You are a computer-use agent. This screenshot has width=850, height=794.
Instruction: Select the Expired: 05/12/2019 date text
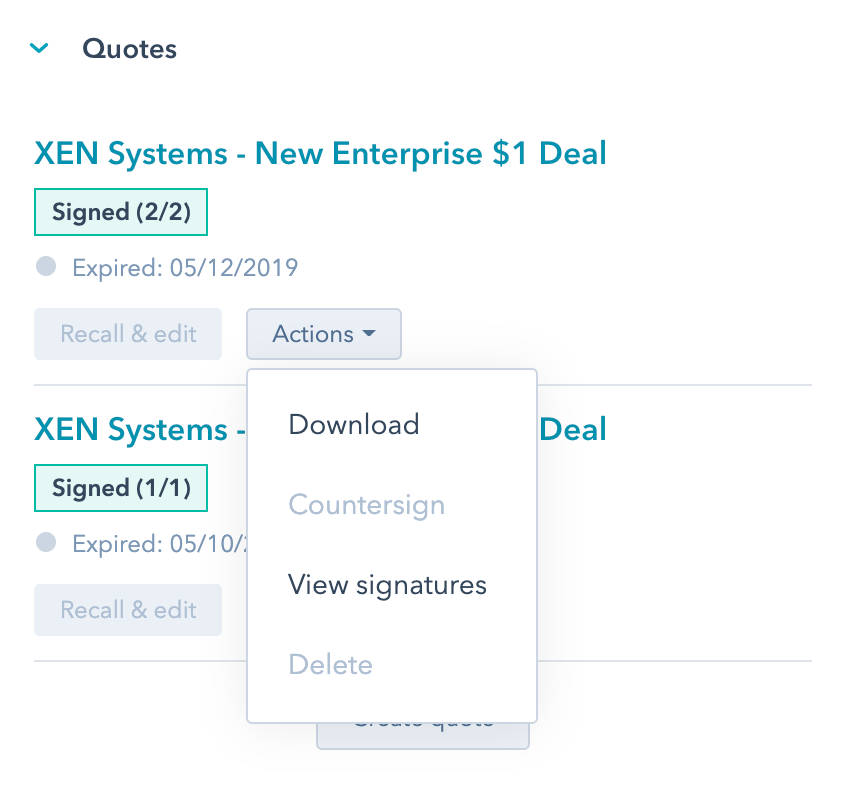(x=185, y=267)
